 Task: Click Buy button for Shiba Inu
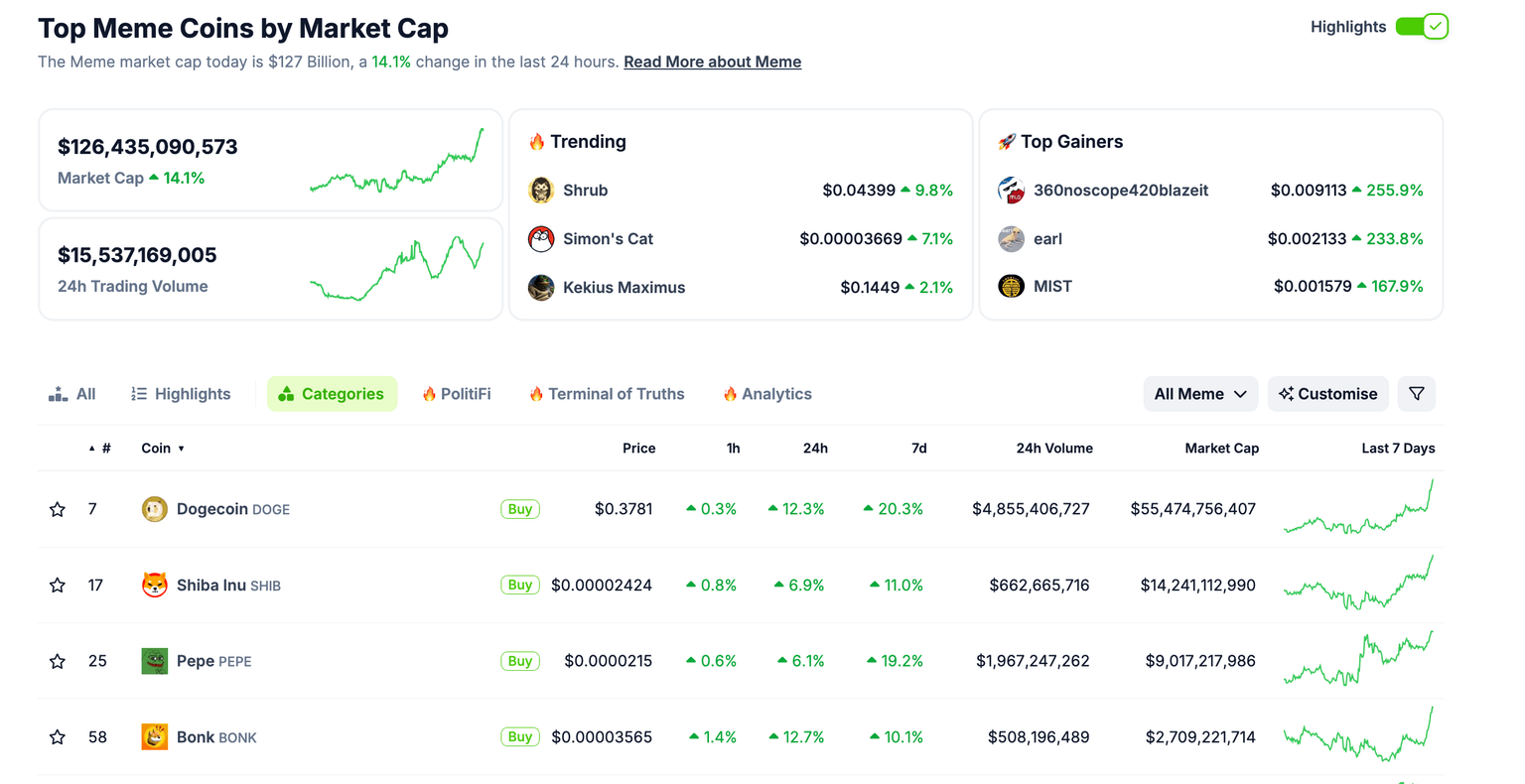click(520, 586)
